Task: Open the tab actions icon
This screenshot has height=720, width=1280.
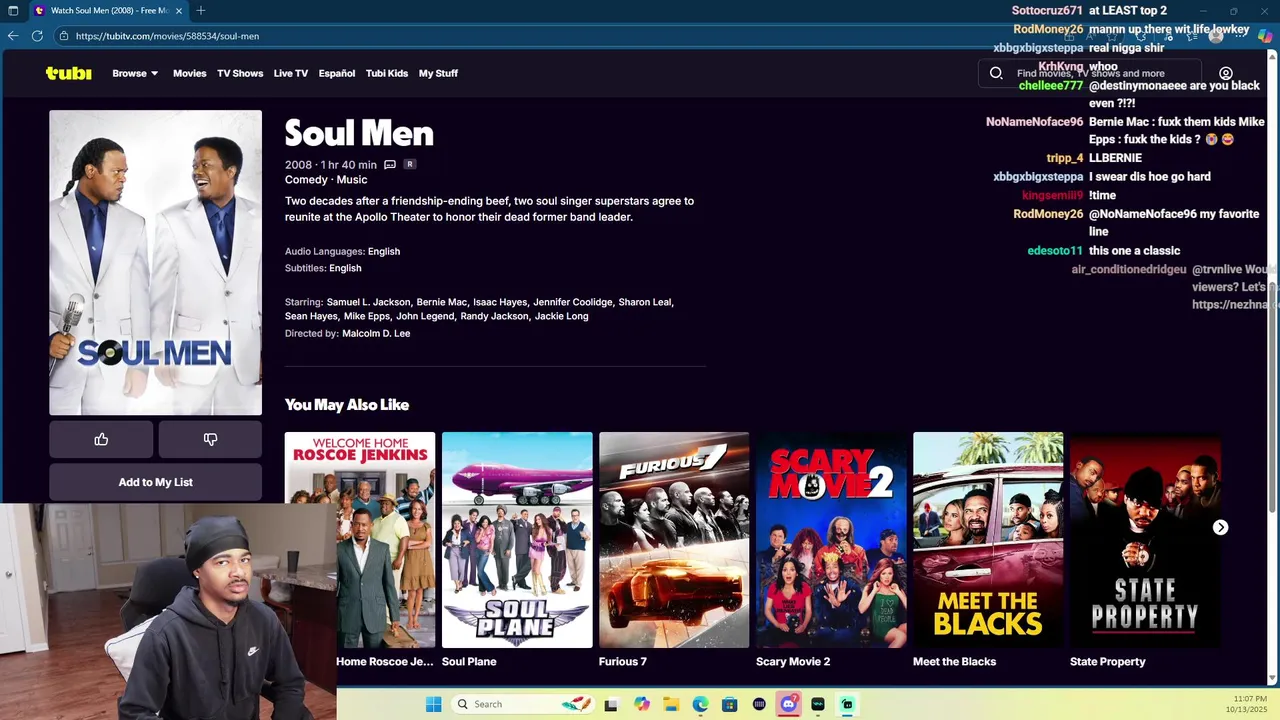Action: (x=13, y=11)
